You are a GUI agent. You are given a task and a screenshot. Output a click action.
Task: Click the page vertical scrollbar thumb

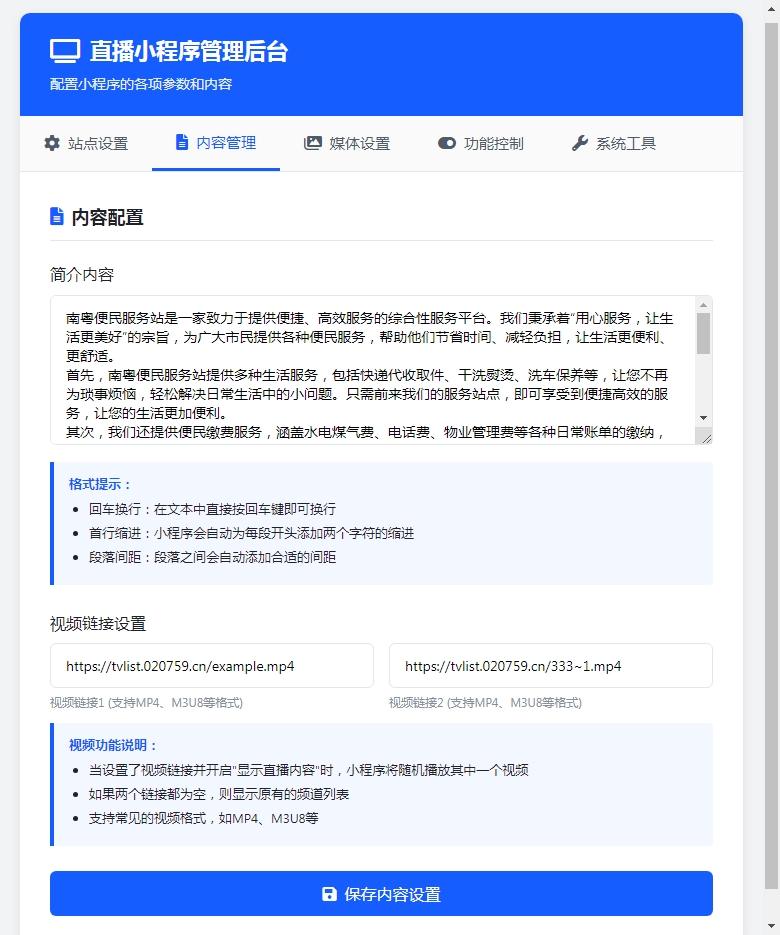[x=772, y=456]
